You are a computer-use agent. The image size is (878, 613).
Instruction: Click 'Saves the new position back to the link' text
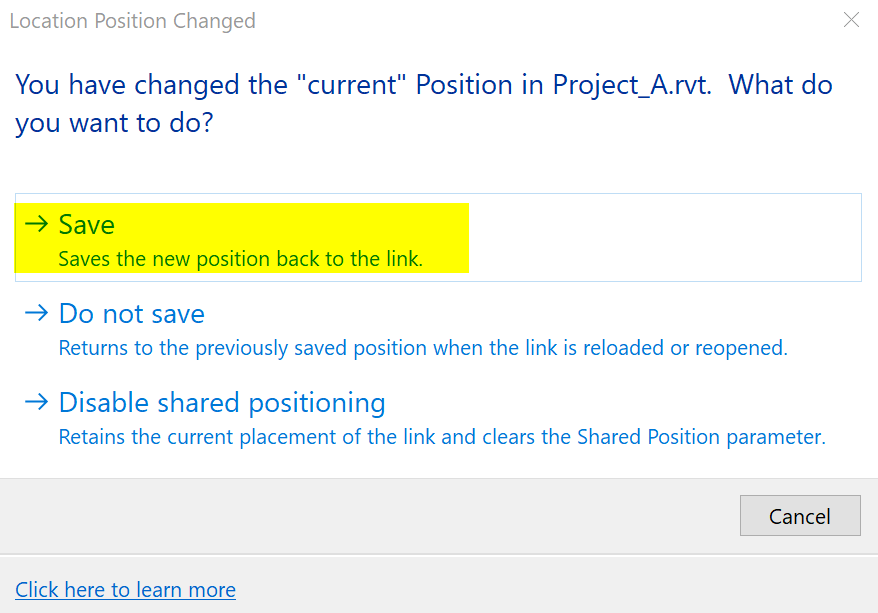click(x=240, y=259)
